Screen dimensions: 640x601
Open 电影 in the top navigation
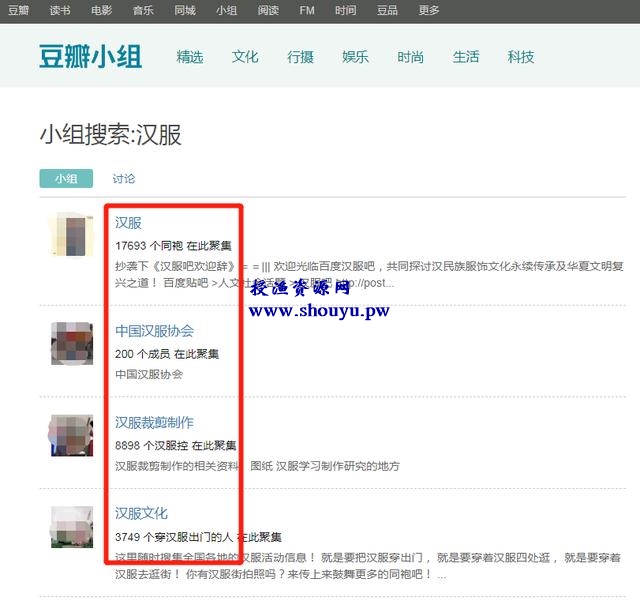pos(102,10)
